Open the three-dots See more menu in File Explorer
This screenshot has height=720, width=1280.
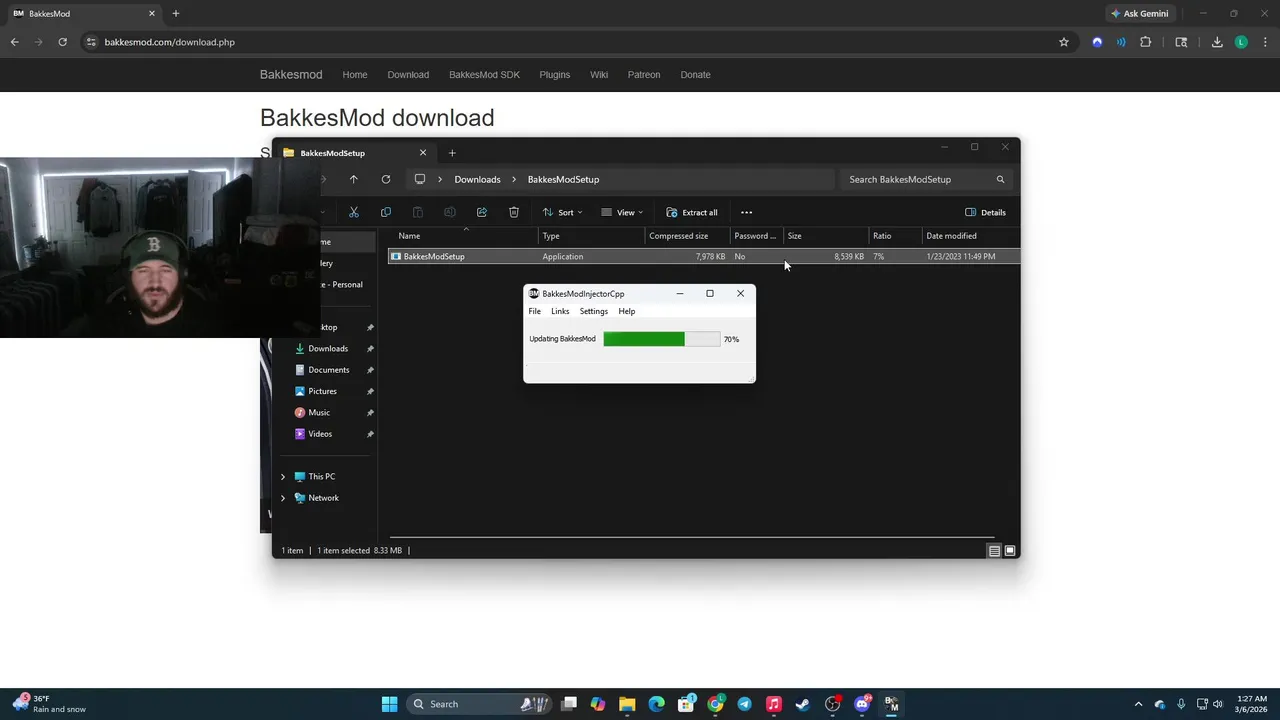[x=746, y=212]
